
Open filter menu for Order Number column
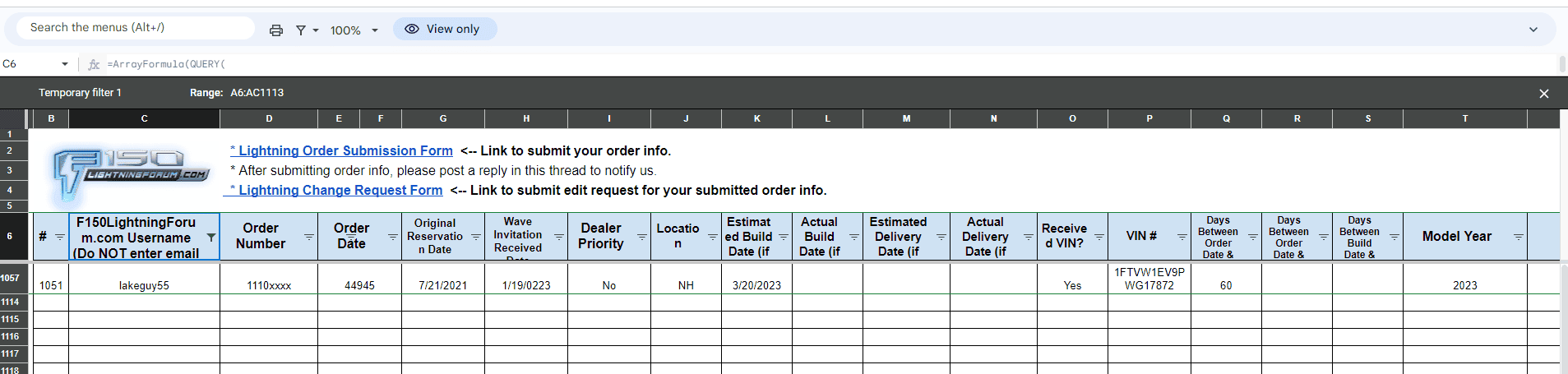[308, 237]
